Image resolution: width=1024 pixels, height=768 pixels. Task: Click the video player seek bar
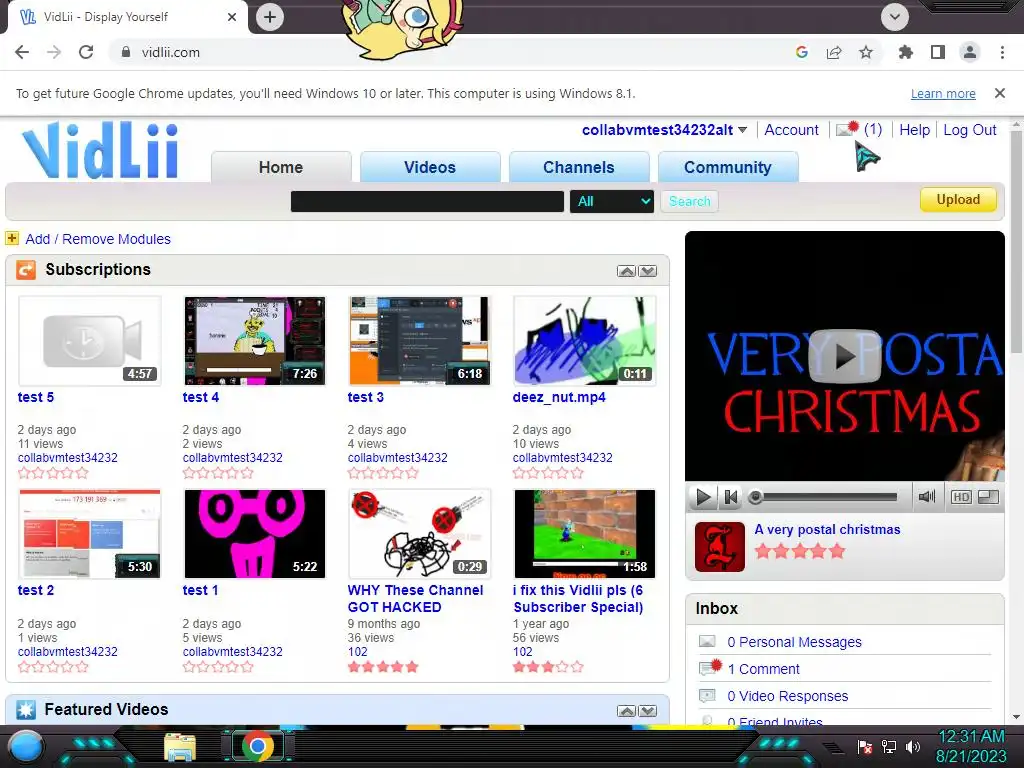click(x=825, y=498)
